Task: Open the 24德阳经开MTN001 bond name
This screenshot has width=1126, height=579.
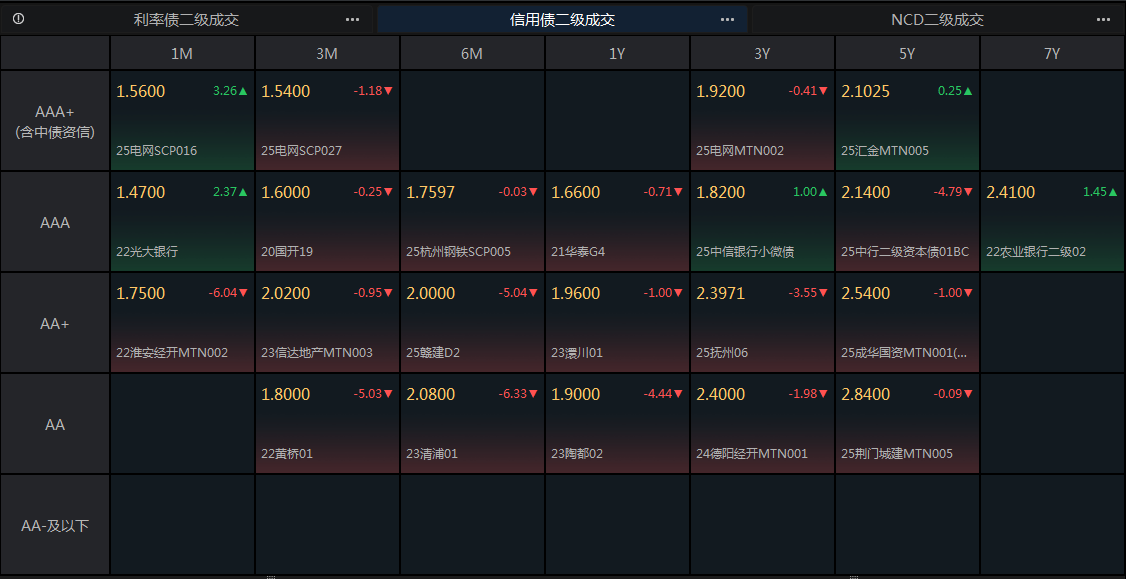Action: tap(751, 454)
